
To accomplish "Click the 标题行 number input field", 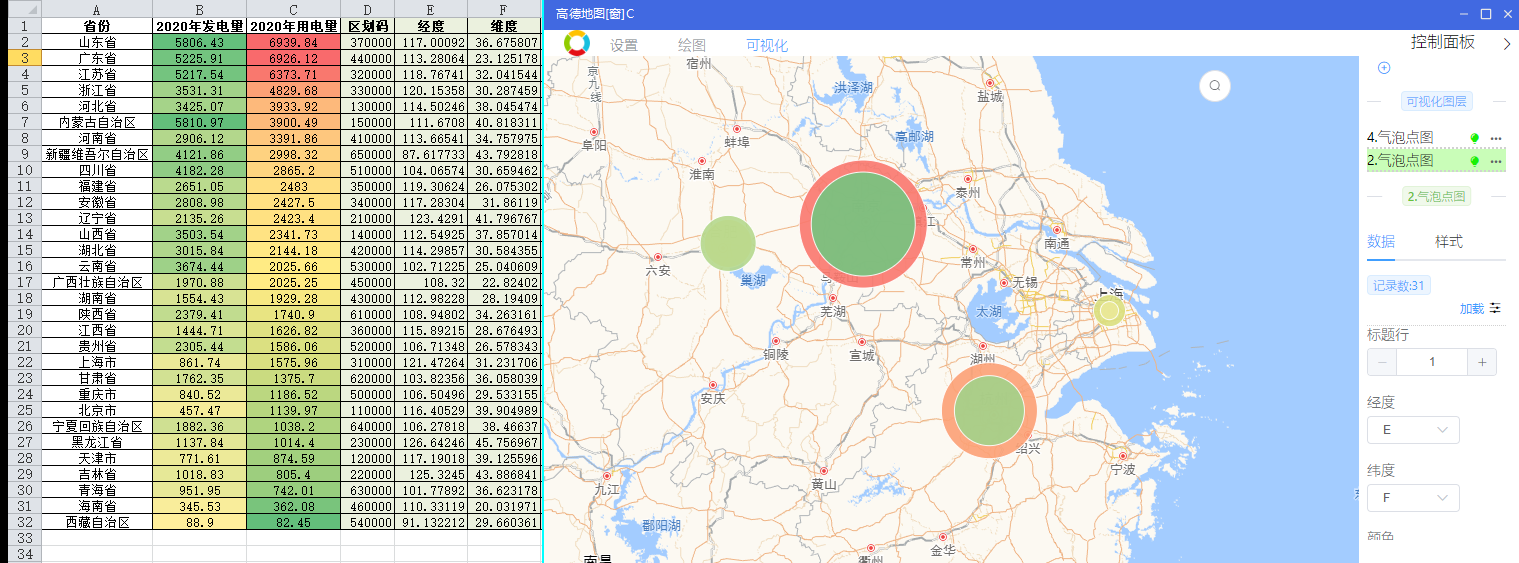I will [1432, 362].
